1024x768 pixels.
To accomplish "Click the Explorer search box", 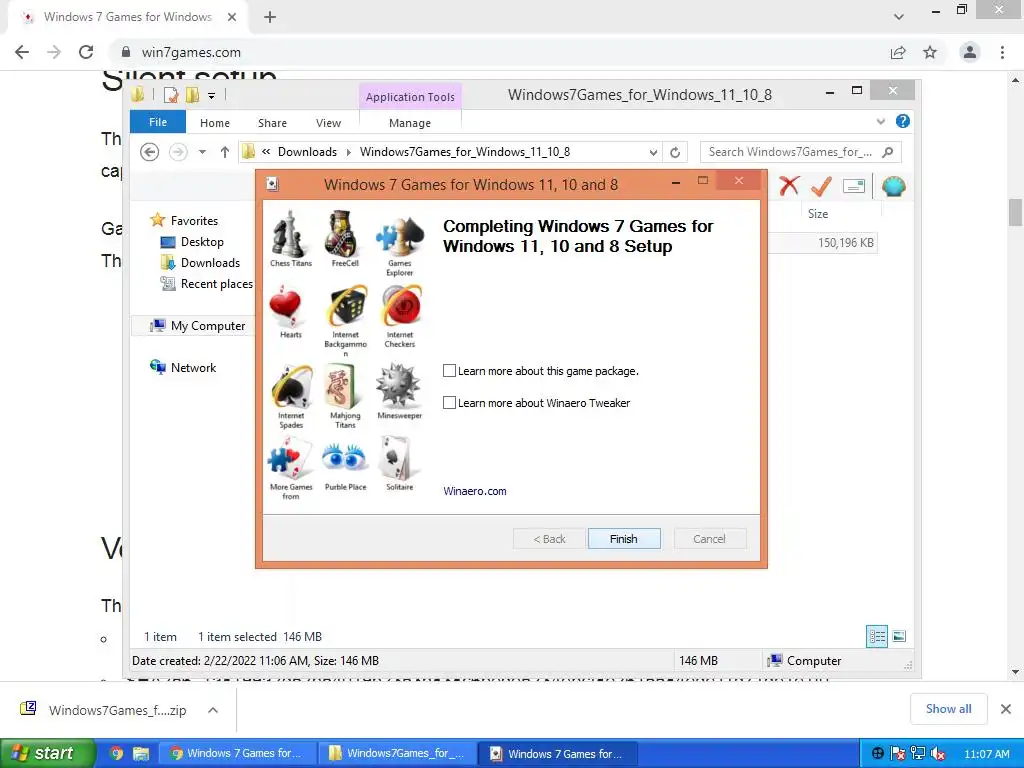I will coord(801,152).
